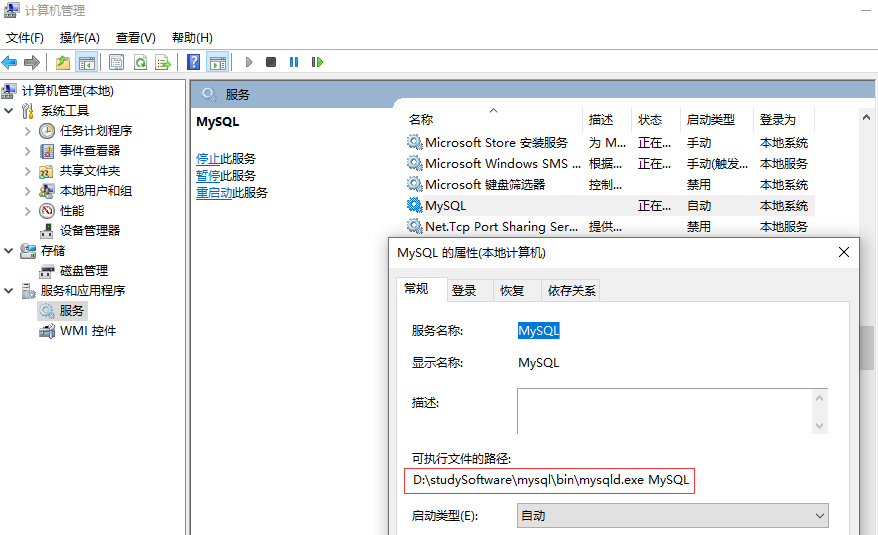Image resolution: width=878 pixels, height=535 pixels.
Task: Open the 操作(A) menu
Action: [80, 38]
